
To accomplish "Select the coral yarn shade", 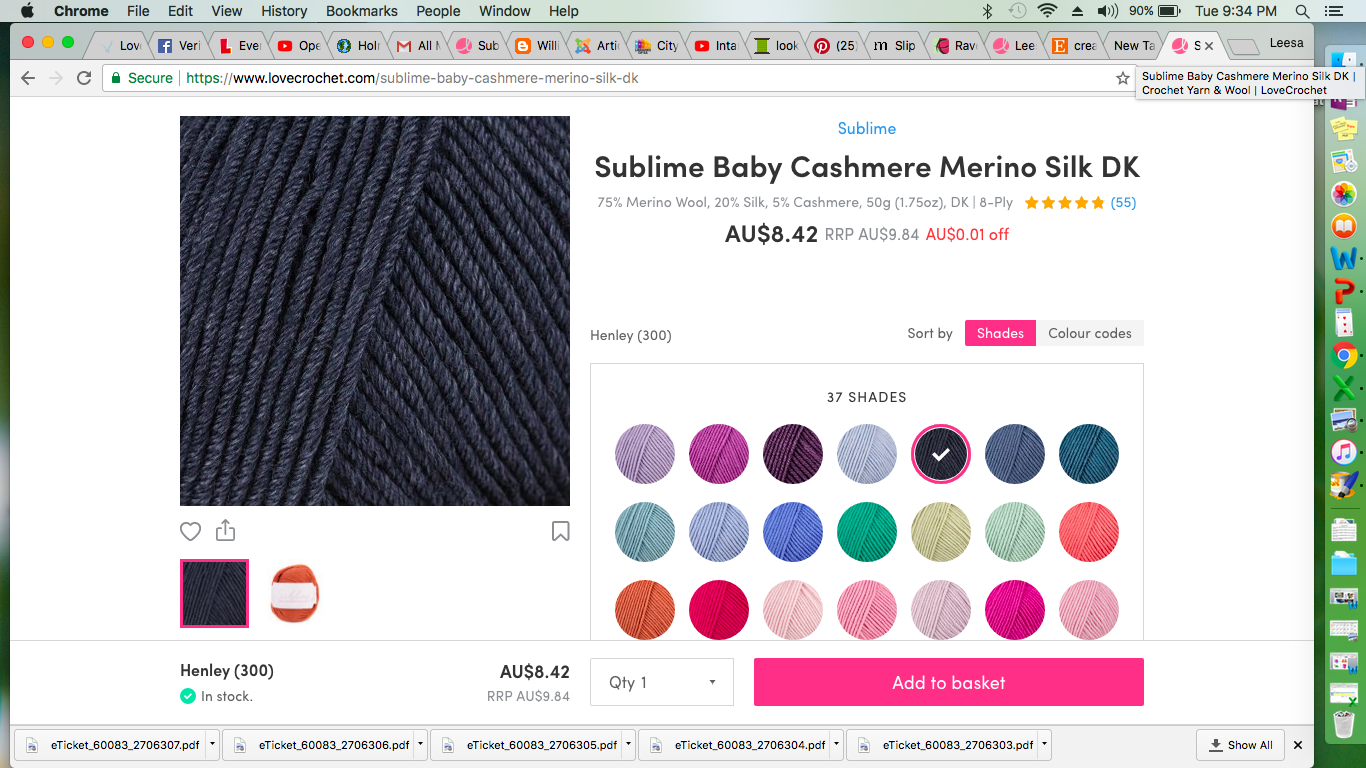I will coord(1089,532).
